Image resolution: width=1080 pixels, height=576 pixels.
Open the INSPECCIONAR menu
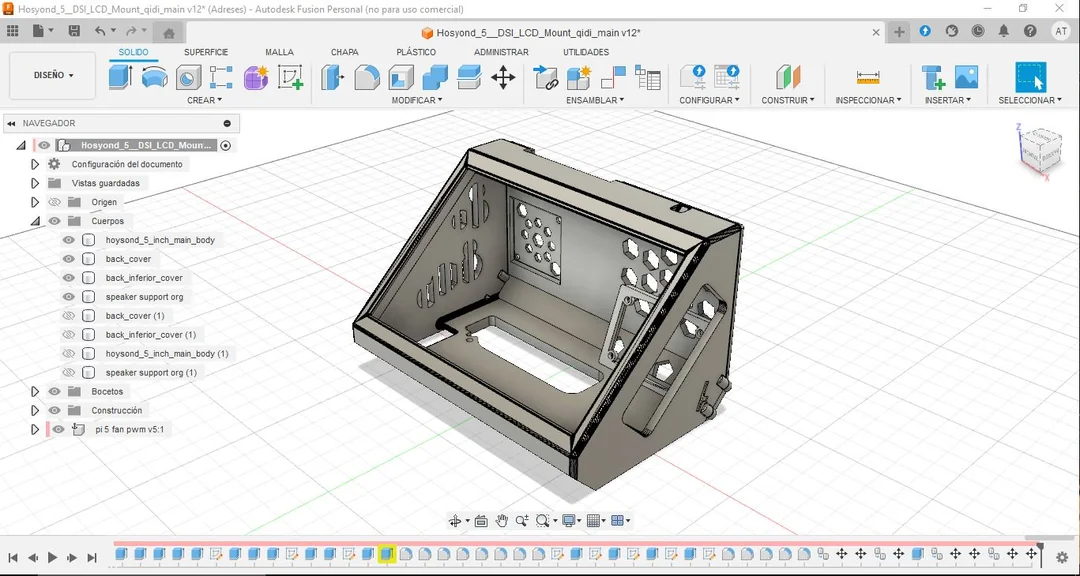[x=868, y=100]
